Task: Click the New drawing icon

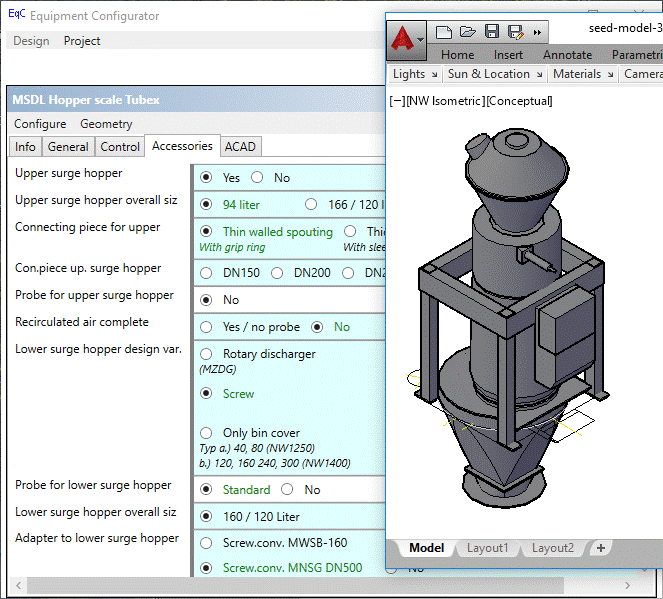Action: pos(444,32)
